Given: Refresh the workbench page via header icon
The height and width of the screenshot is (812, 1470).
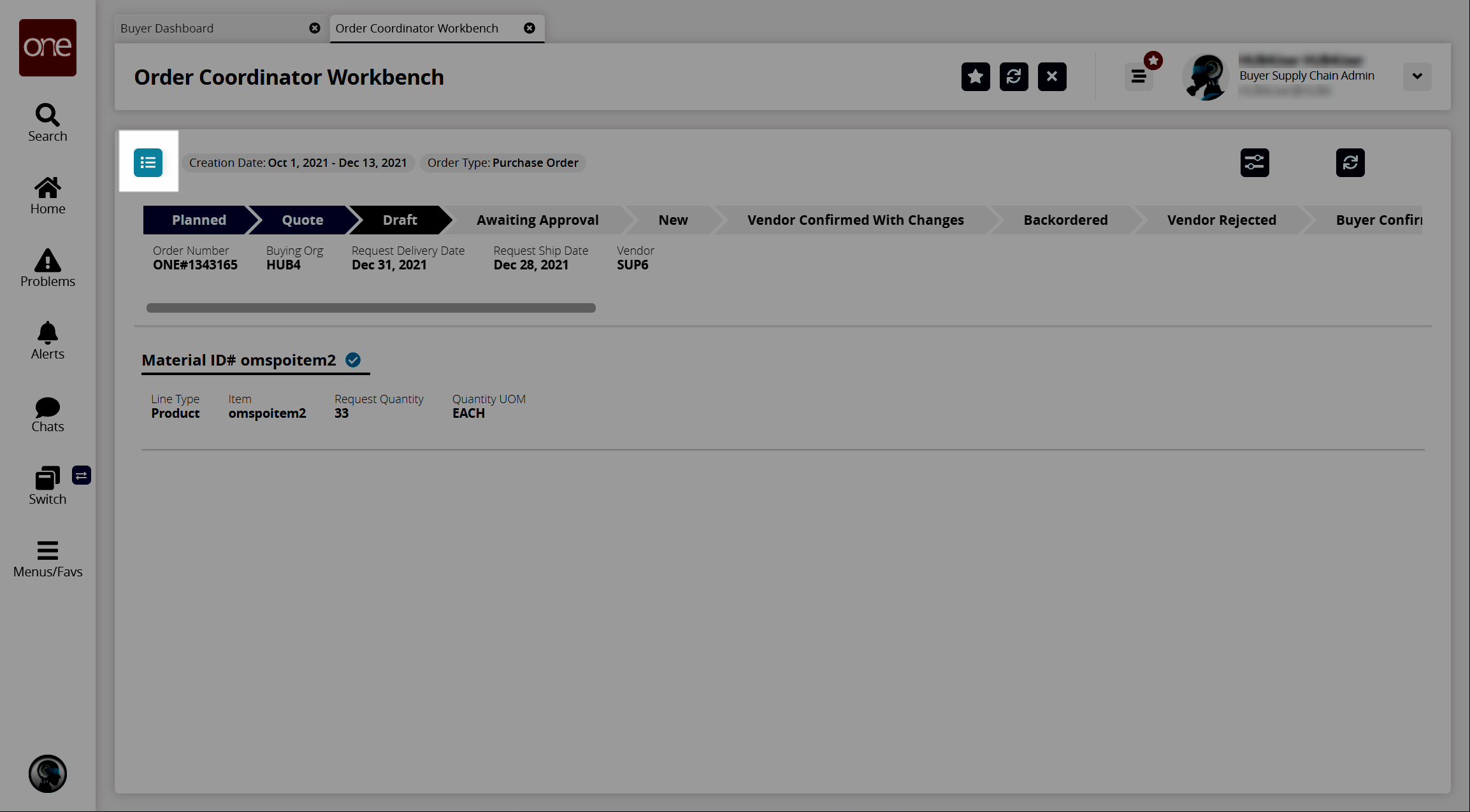Looking at the screenshot, I should [1013, 77].
